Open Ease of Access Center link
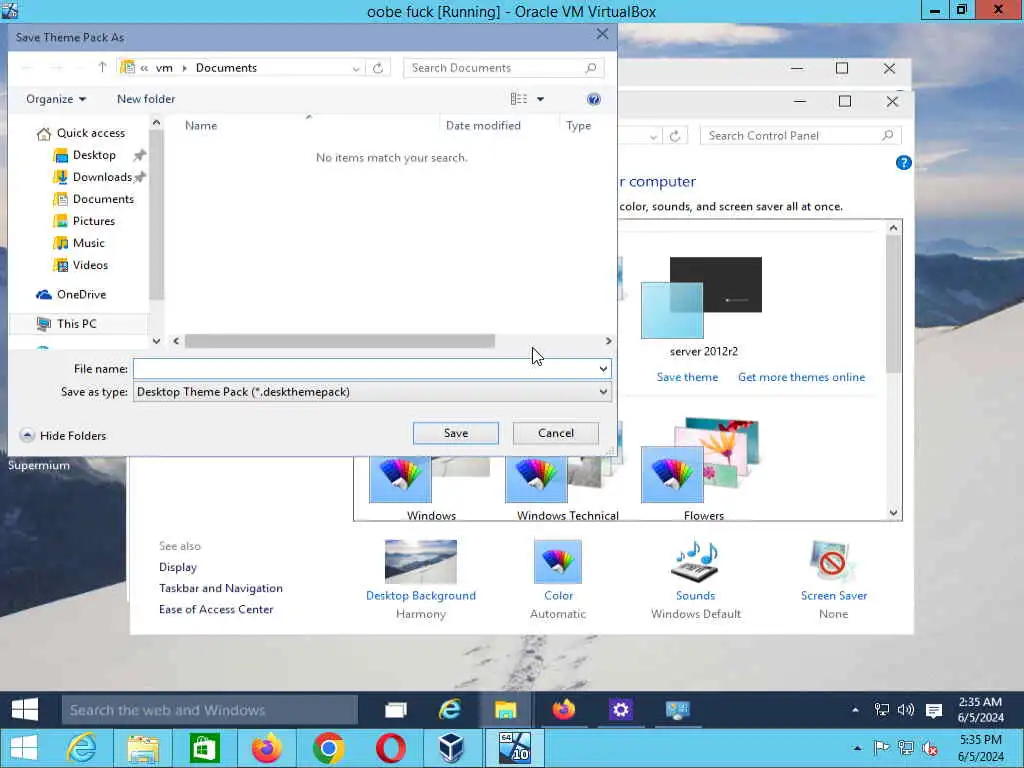Viewport: 1024px width, 768px height. point(216,609)
